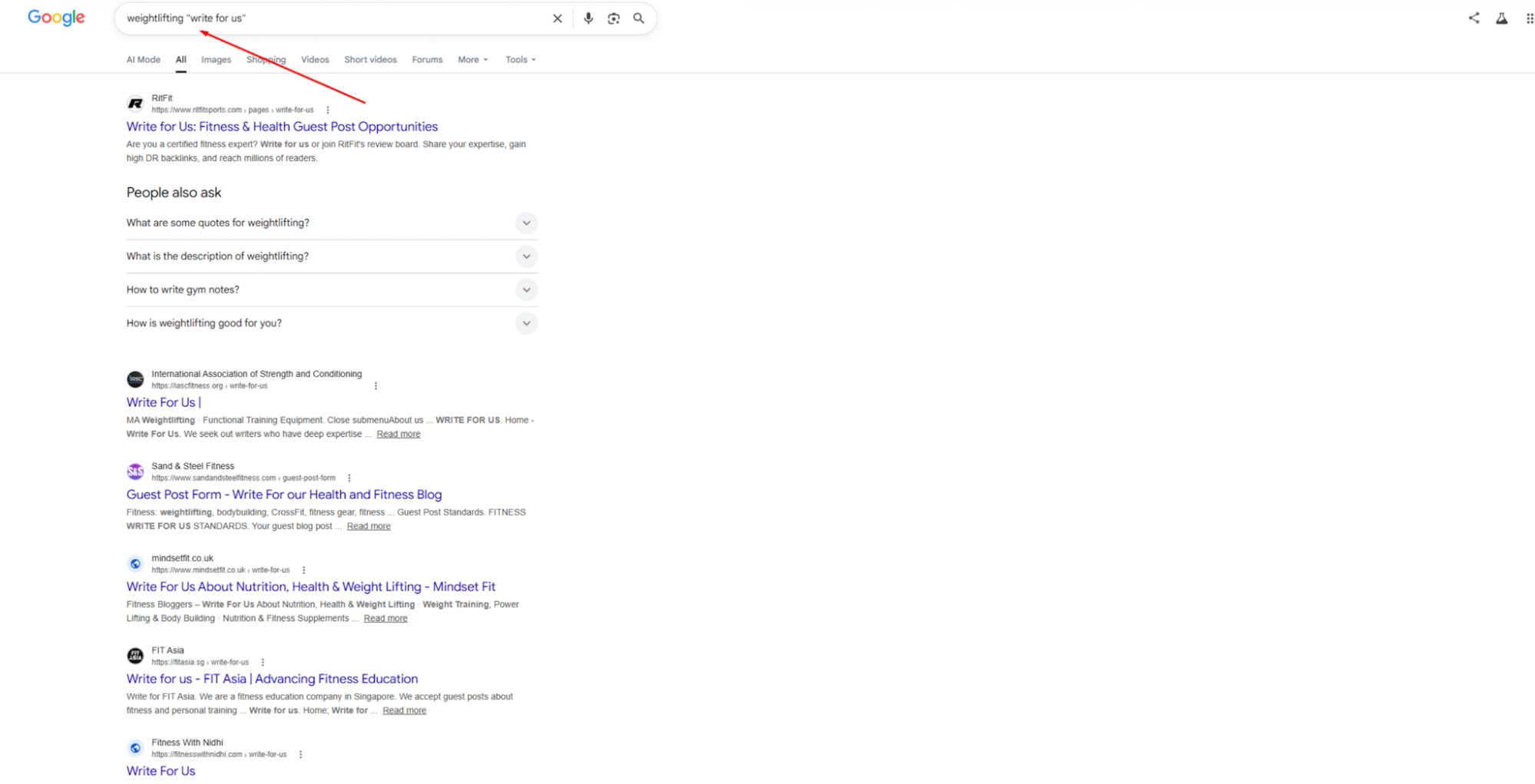Screen dimensions: 1535x784
Task: Open "Guest Post Form - Write For our Health and Fitness Blog"
Action: click(284, 495)
